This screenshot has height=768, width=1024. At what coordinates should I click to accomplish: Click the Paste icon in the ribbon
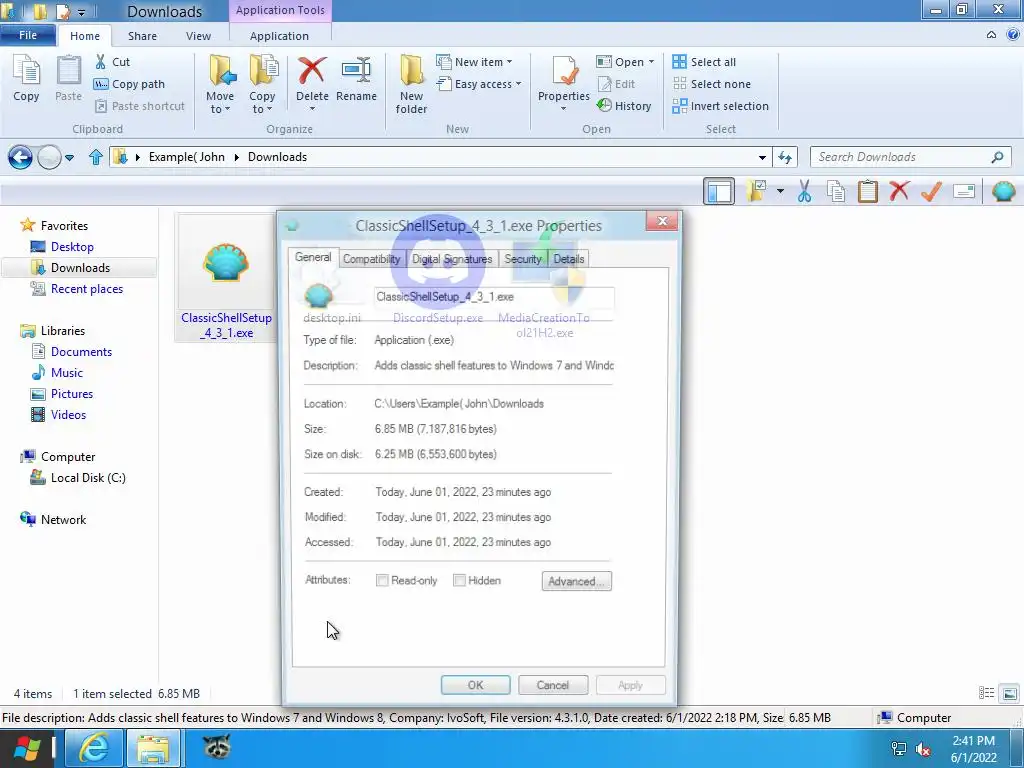(69, 78)
